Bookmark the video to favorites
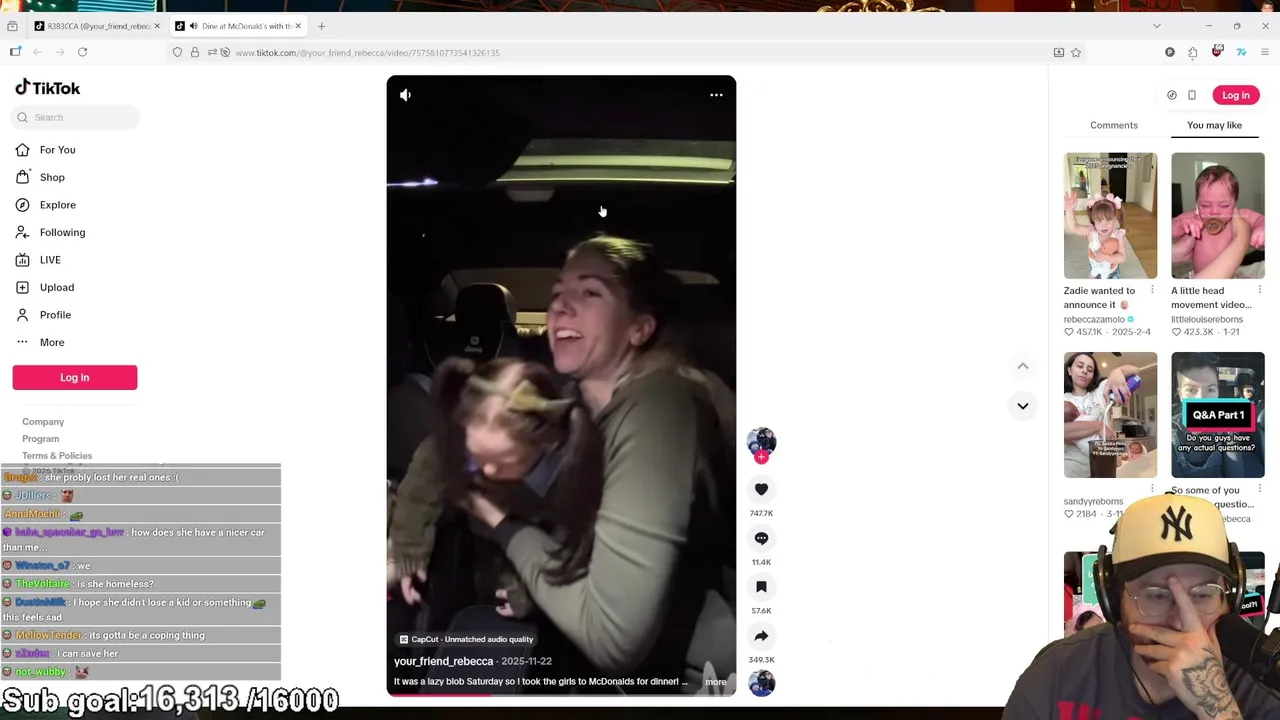Viewport: 1280px width, 720px height. 761,587
